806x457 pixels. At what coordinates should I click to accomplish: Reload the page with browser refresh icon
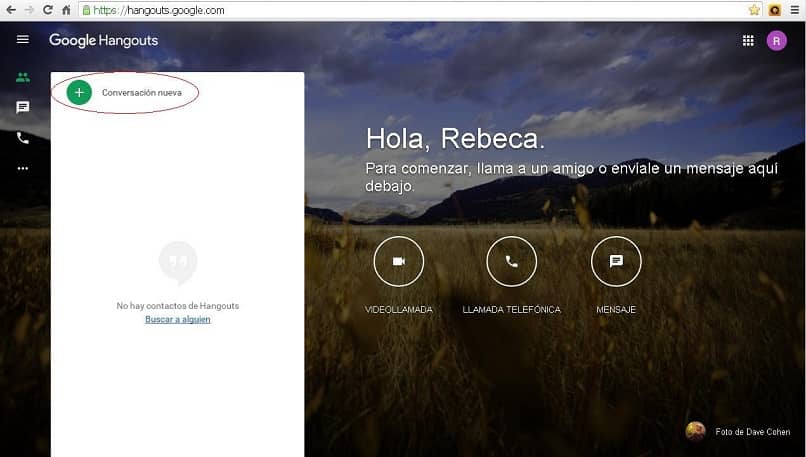tap(47, 10)
